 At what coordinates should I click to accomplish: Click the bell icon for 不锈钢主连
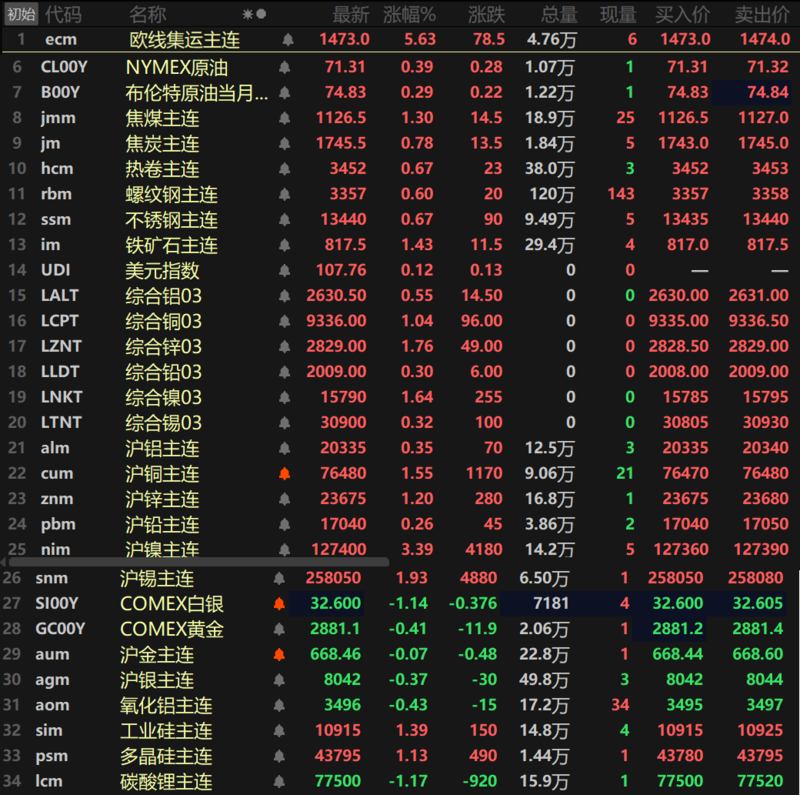pos(285,219)
